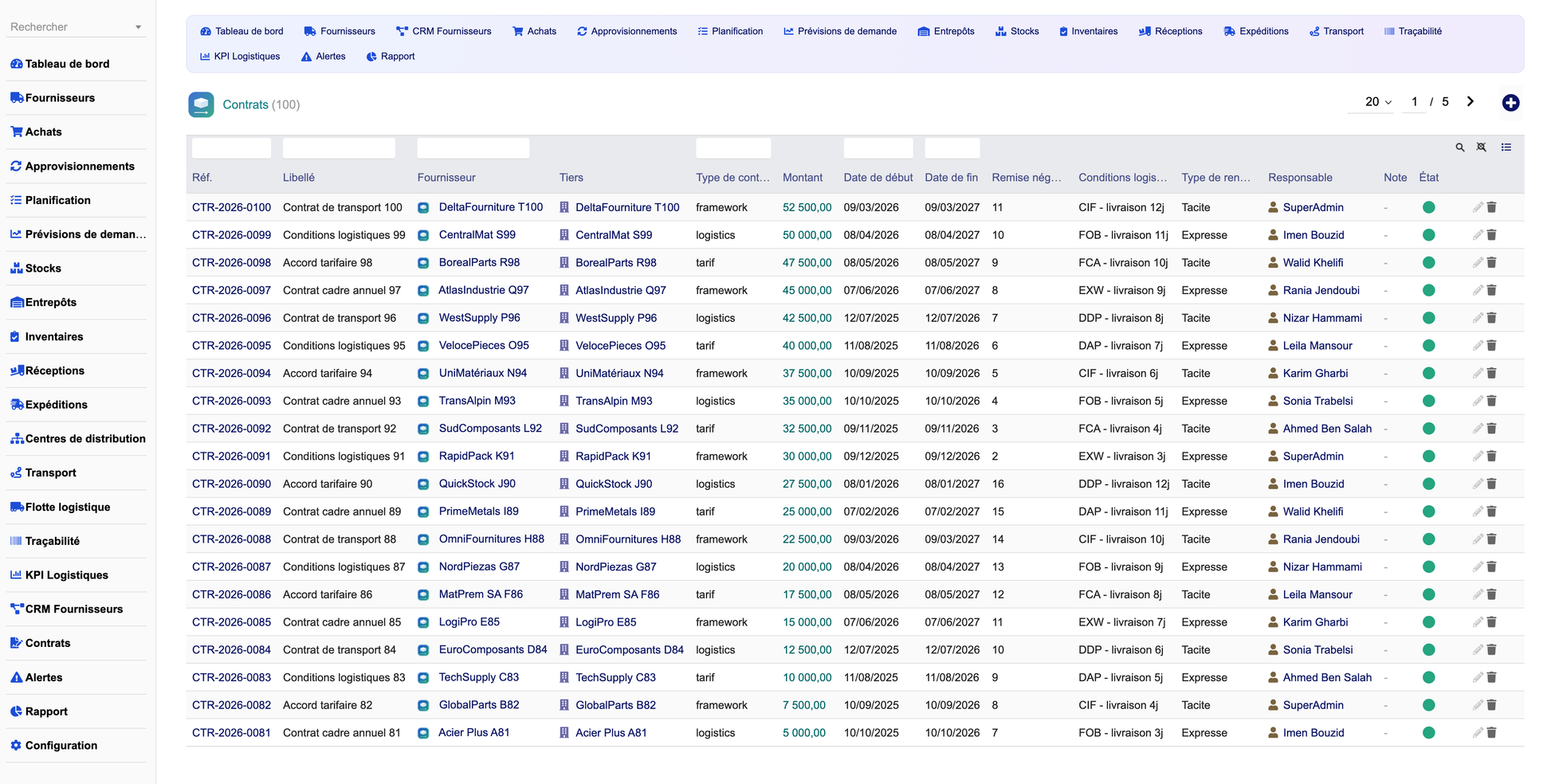This screenshot has width=1551, height=784.
Task: Click building icon next to CentralMat S99 tiers
Action: pos(564,235)
